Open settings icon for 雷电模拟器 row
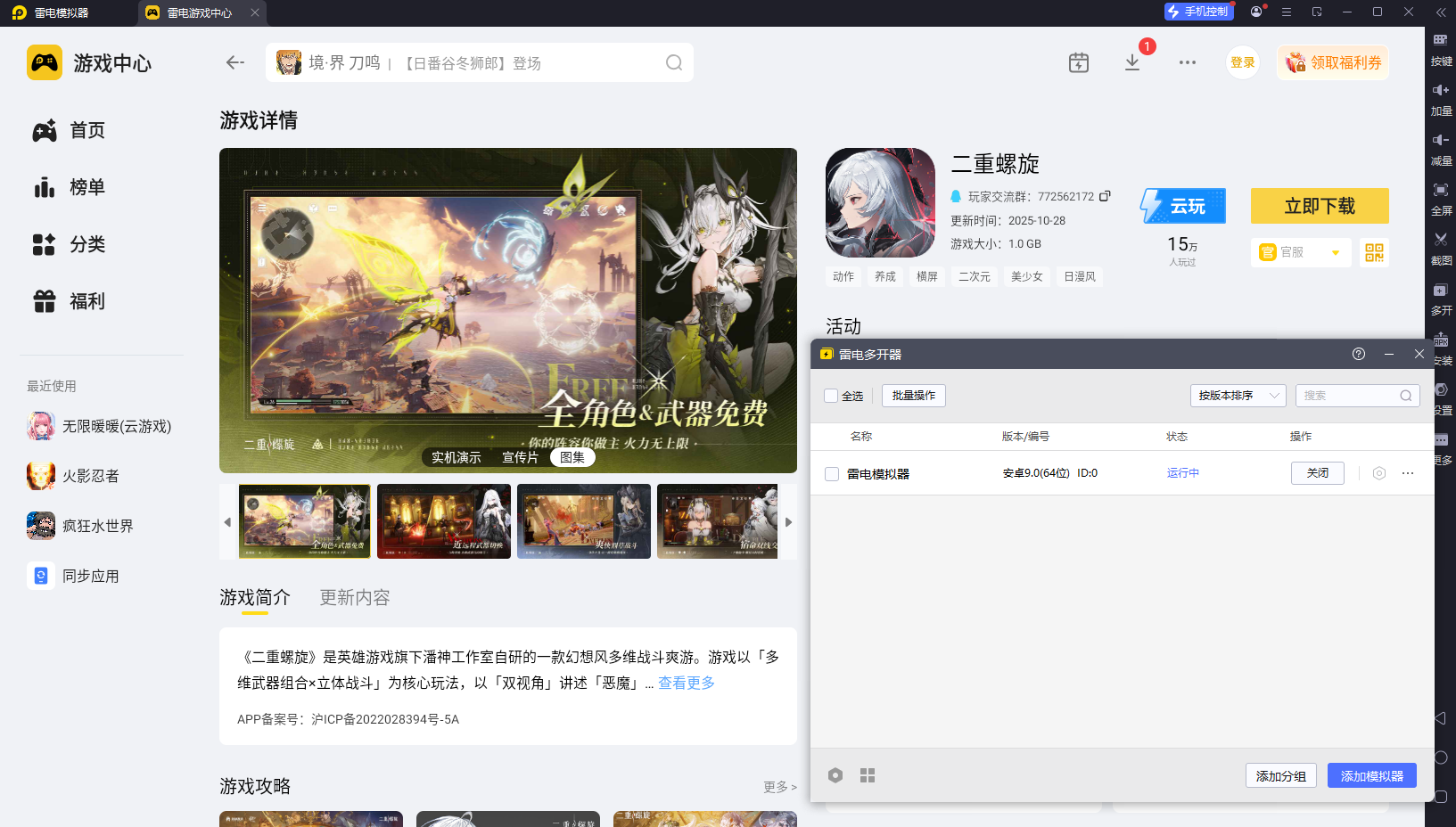 1379,473
